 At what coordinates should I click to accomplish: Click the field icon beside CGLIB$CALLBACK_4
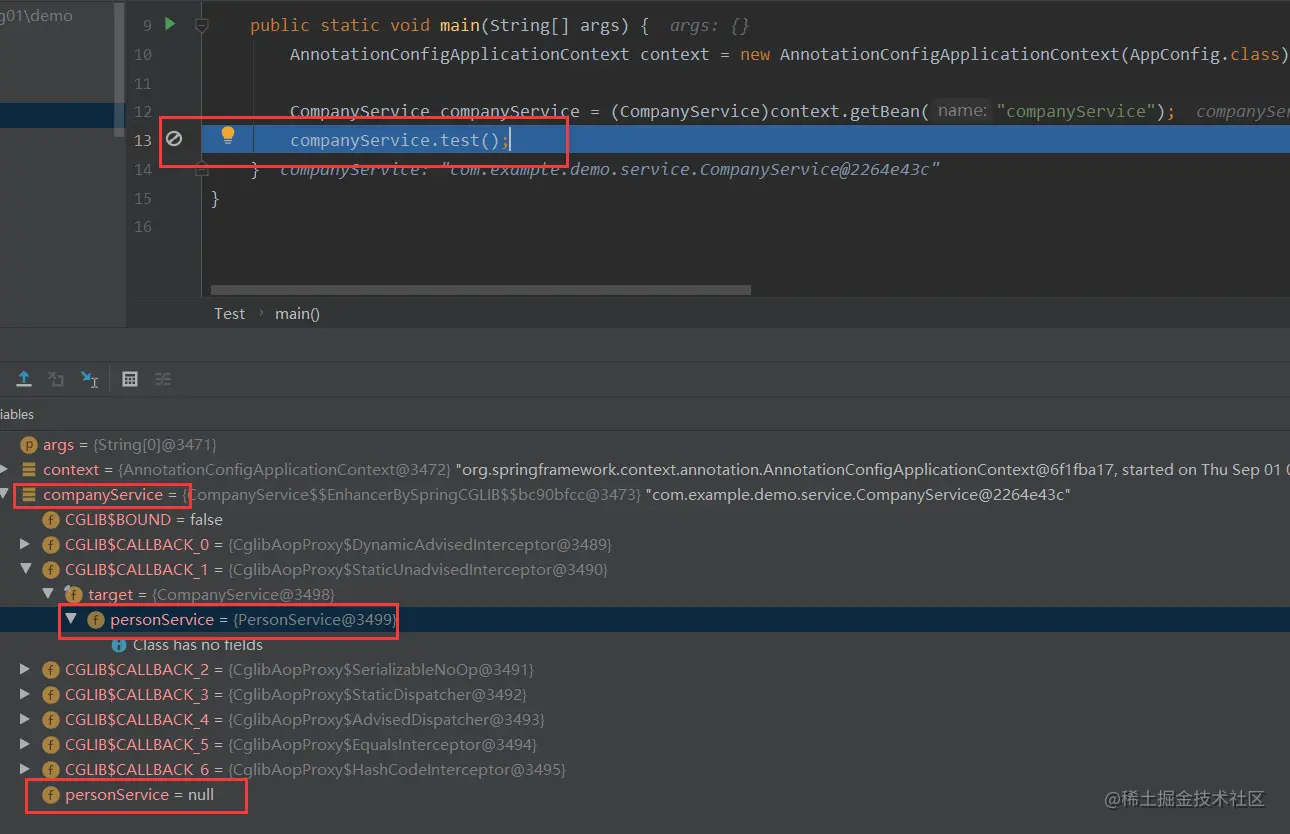[x=51, y=720]
